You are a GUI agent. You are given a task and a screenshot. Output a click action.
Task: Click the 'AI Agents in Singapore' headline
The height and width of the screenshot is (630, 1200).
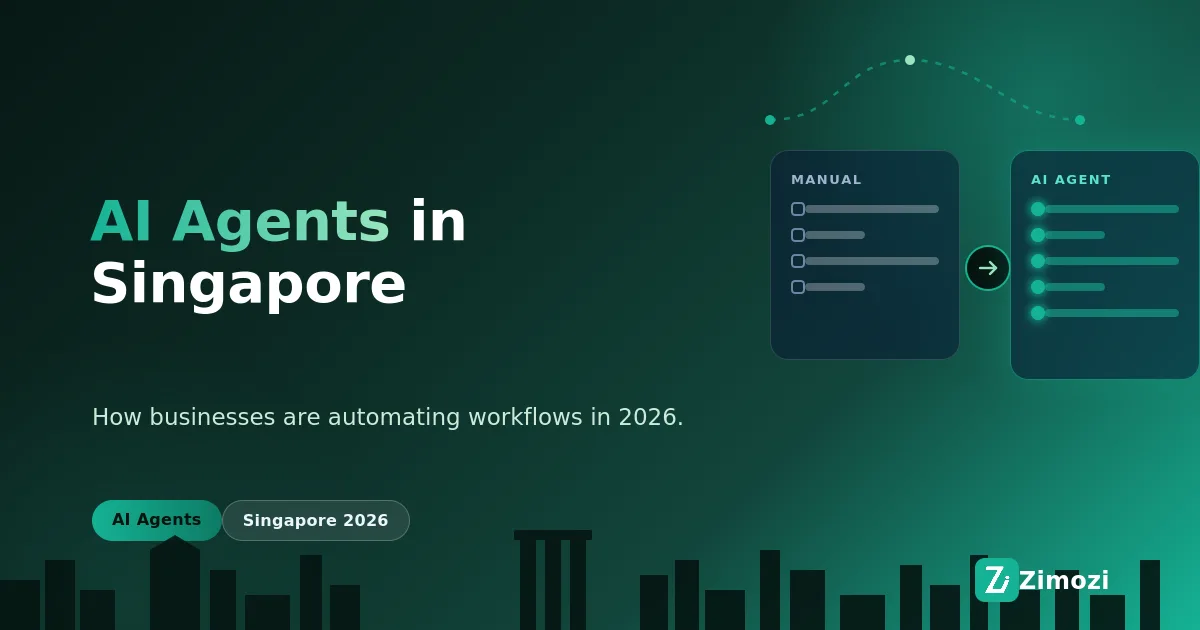tap(279, 253)
